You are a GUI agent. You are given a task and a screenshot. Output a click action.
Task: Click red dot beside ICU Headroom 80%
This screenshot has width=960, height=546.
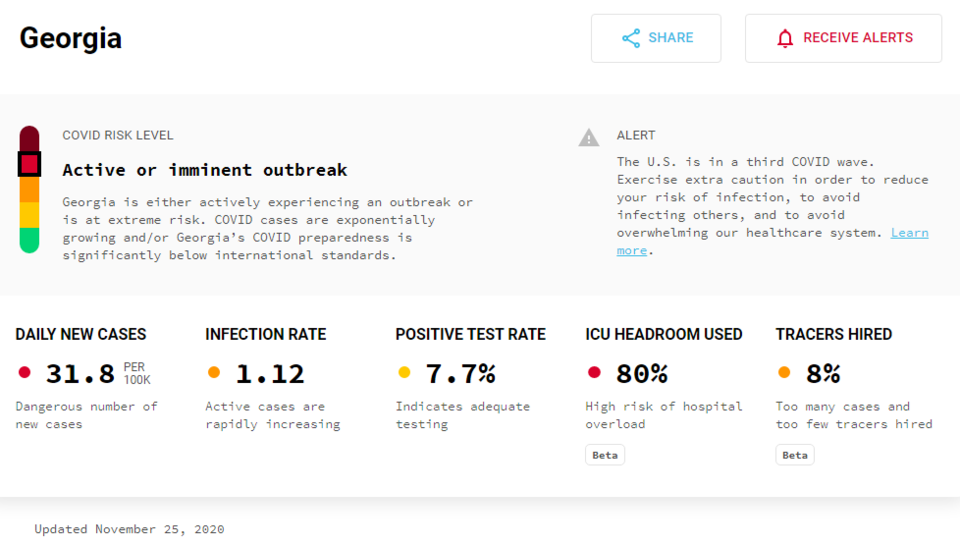click(x=594, y=372)
